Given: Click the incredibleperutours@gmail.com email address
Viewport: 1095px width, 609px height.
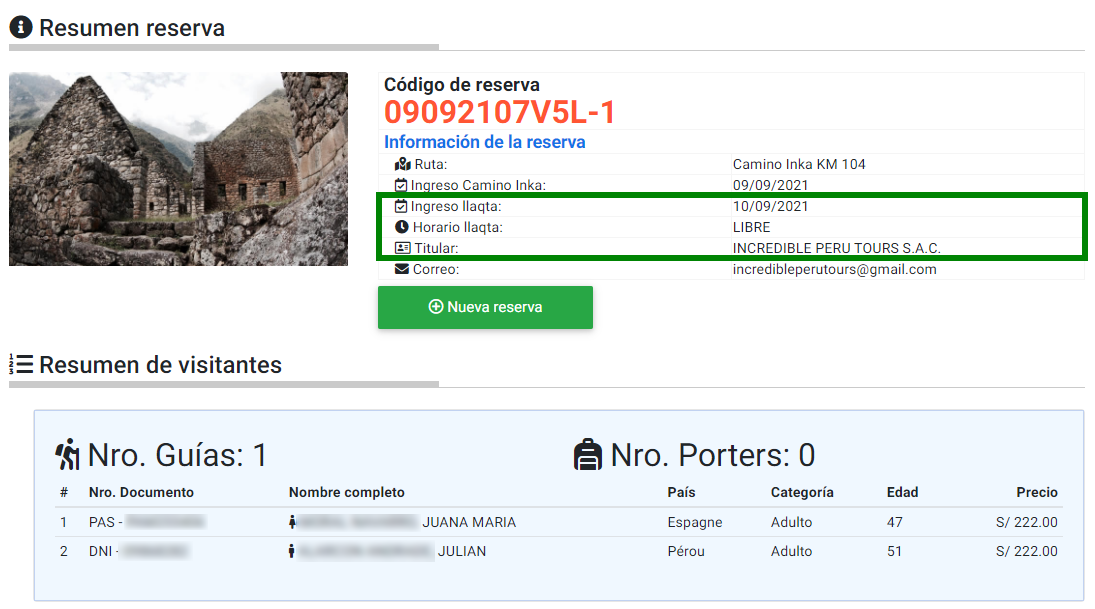Looking at the screenshot, I should coord(834,269).
